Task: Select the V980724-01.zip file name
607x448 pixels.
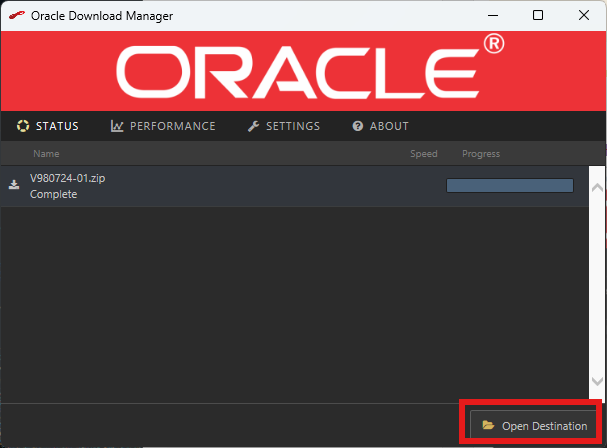Action: 68,178
